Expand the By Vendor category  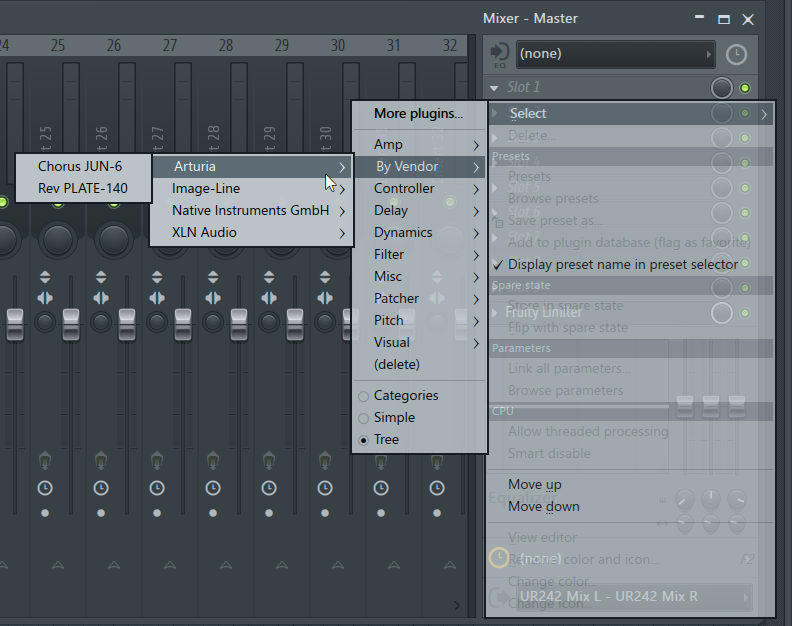[x=419, y=167]
